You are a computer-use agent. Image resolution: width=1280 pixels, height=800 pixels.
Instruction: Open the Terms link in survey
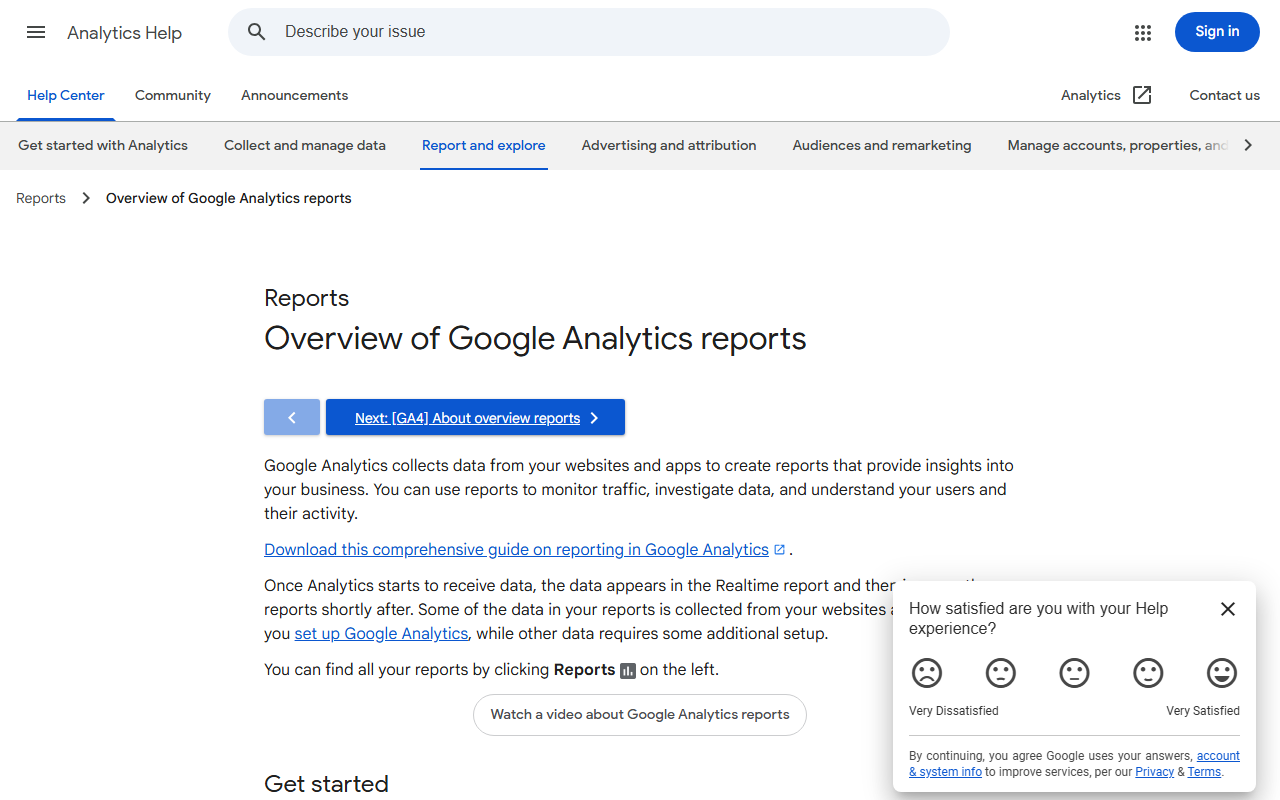coord(1204,772)
